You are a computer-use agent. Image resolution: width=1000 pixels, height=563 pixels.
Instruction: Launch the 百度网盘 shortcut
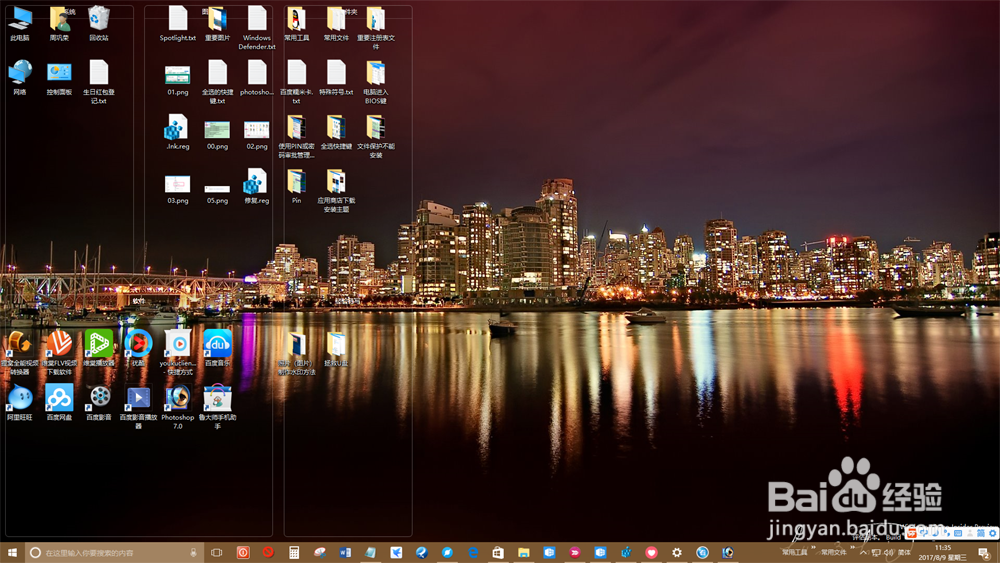(x=59, y=402)
